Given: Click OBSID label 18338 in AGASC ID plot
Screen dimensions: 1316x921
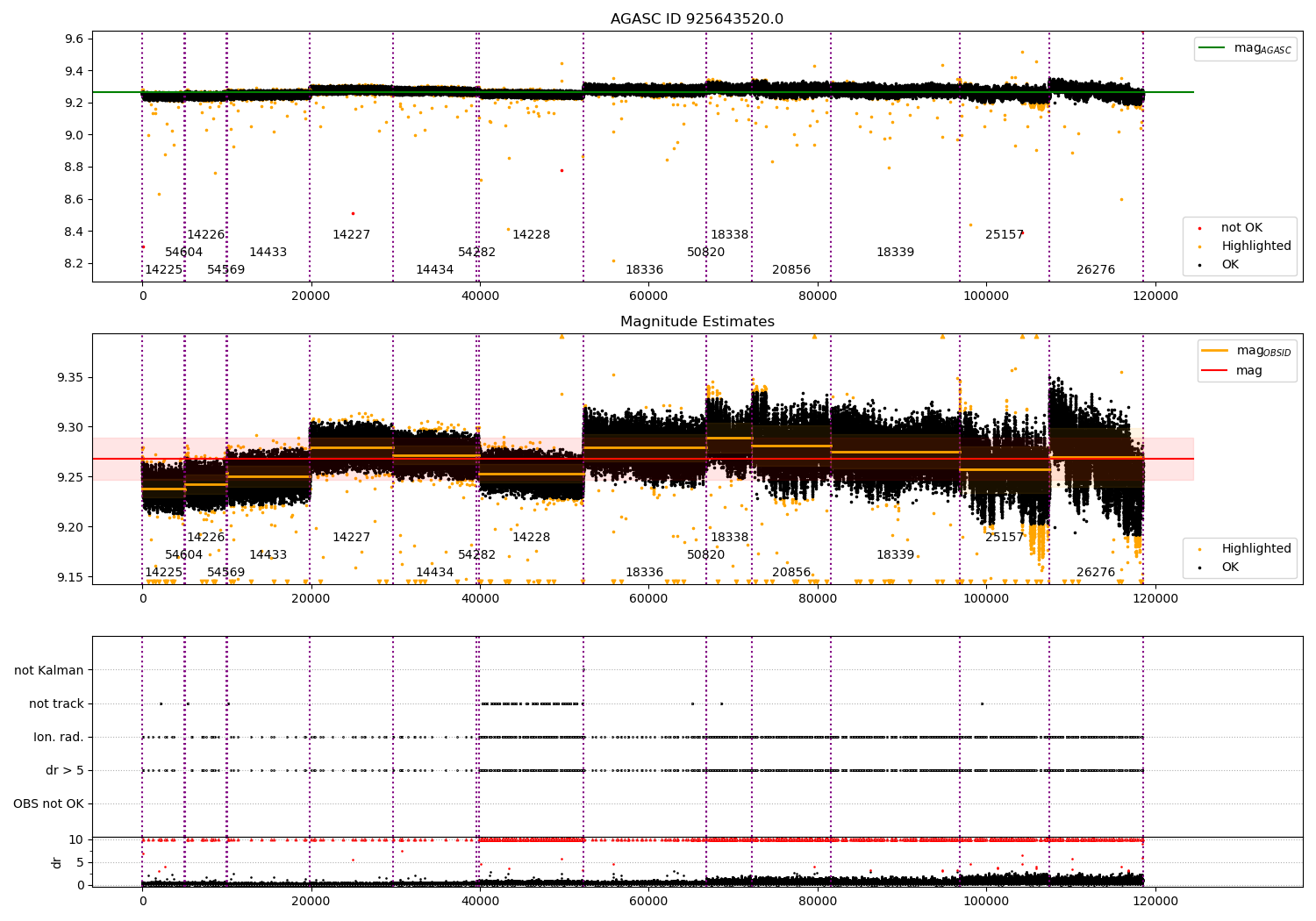Looking at the screenshot, I should (730, 235).
